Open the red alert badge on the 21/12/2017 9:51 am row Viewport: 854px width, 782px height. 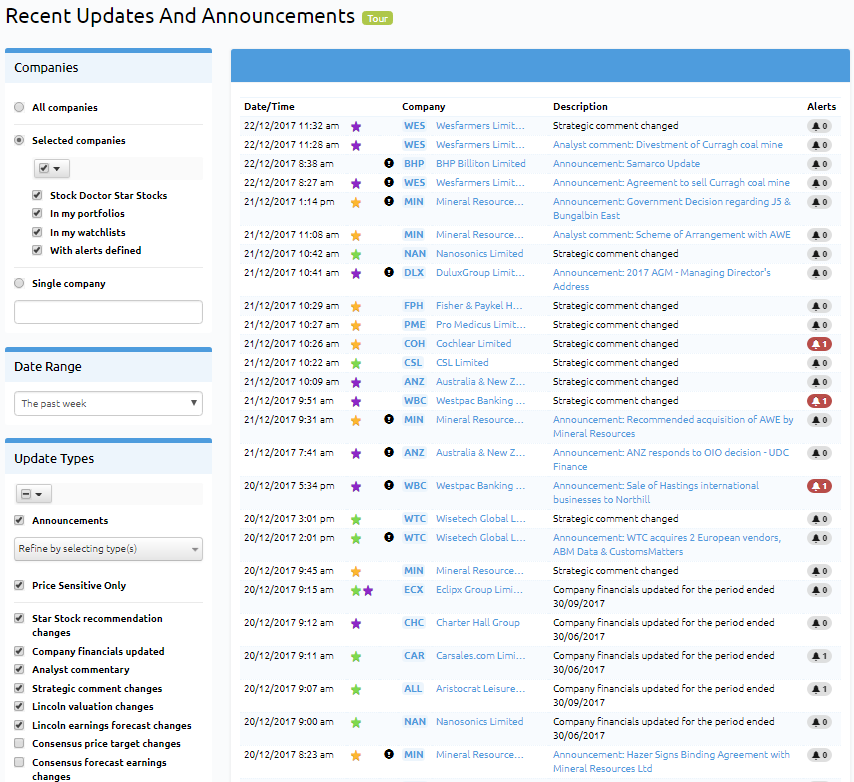[819, 401]
